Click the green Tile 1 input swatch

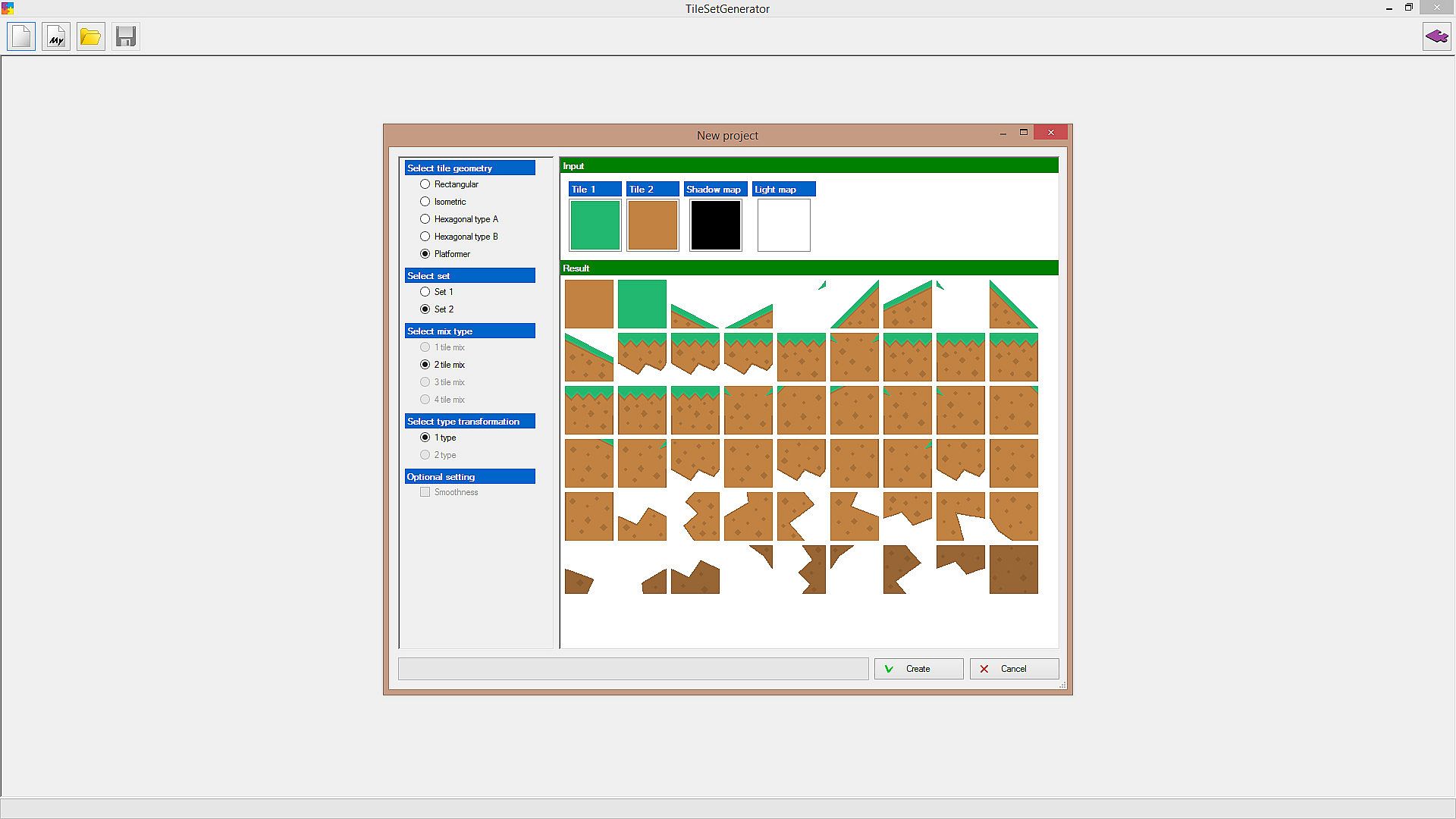595,225
